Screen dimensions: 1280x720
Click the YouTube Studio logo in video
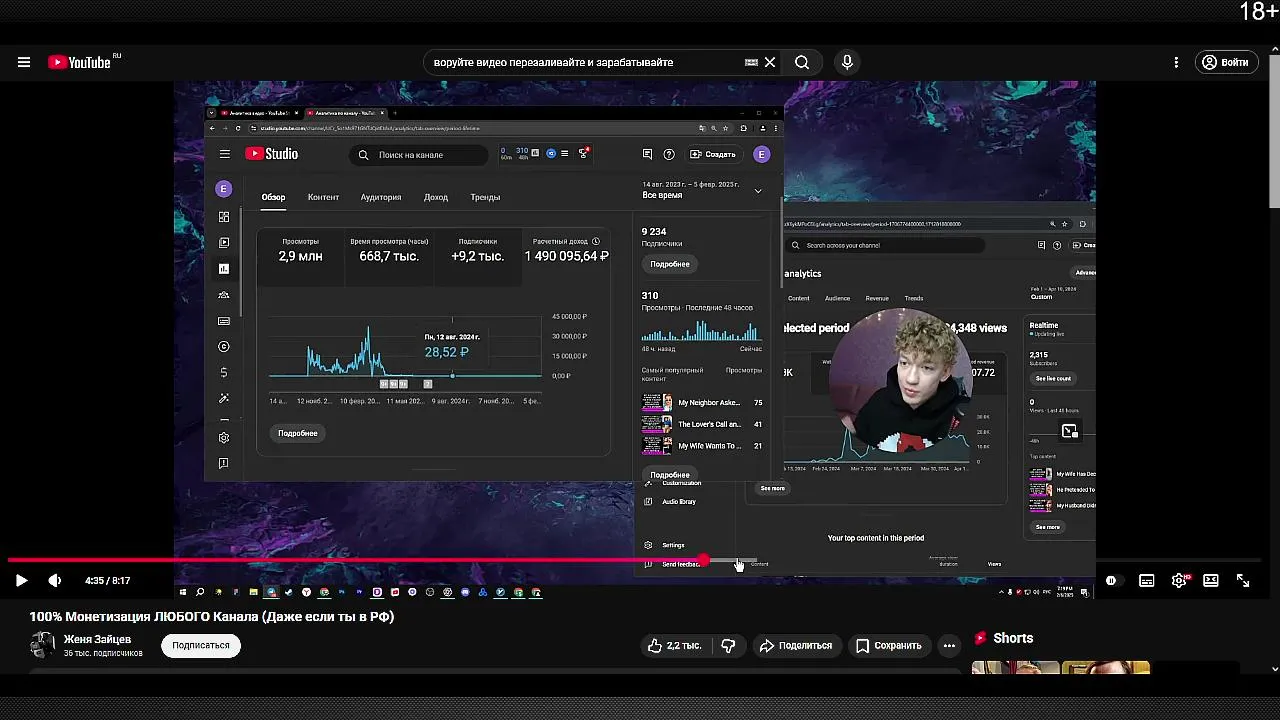(x=272, y=154)
